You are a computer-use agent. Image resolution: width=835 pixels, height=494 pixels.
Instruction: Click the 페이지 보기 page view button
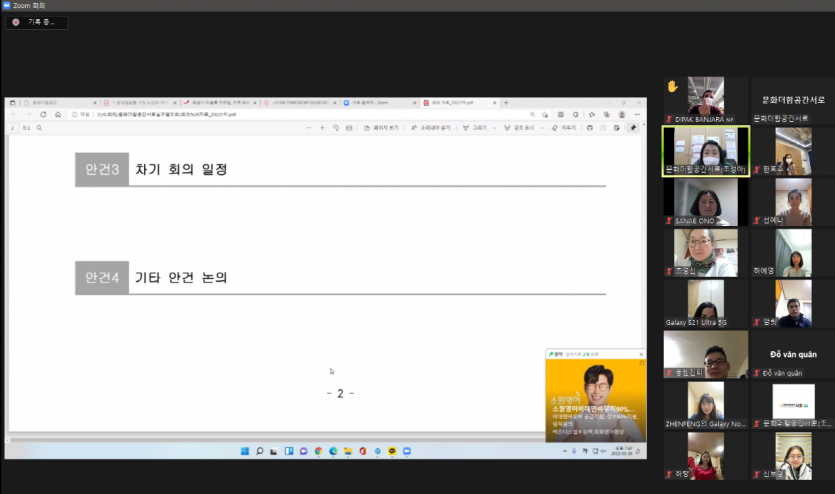(x=381, y=128)
